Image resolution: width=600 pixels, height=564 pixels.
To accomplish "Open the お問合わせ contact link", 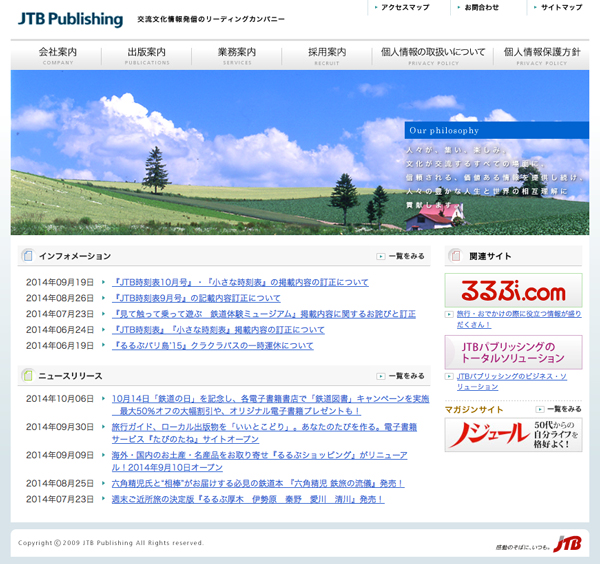I will click(481, 7).
